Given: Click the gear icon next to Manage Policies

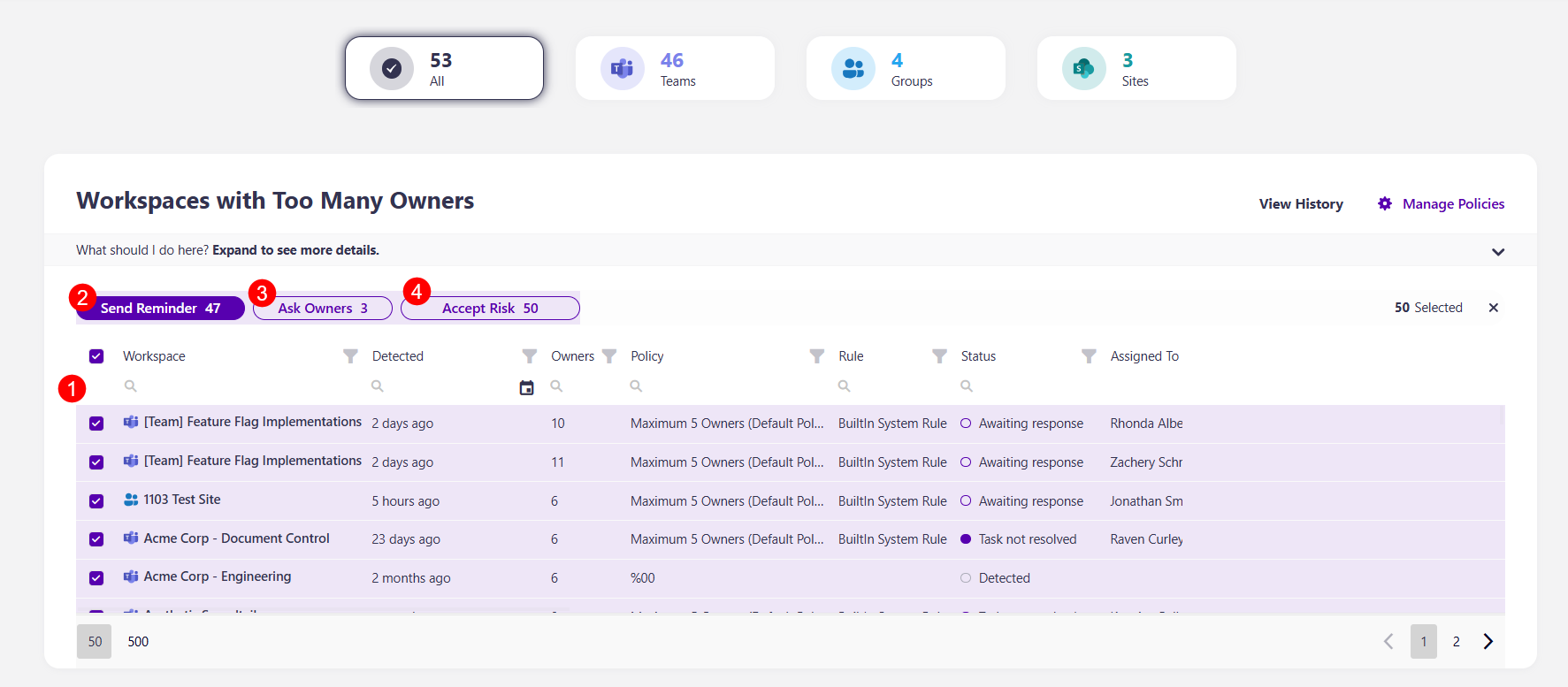Looking at the screenshot, I should 1385,204.
